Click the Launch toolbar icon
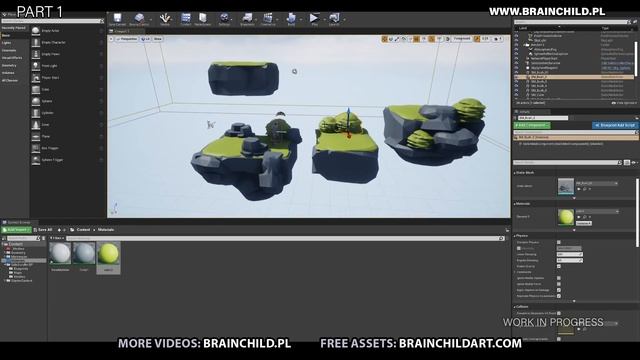 pos(334,18)
